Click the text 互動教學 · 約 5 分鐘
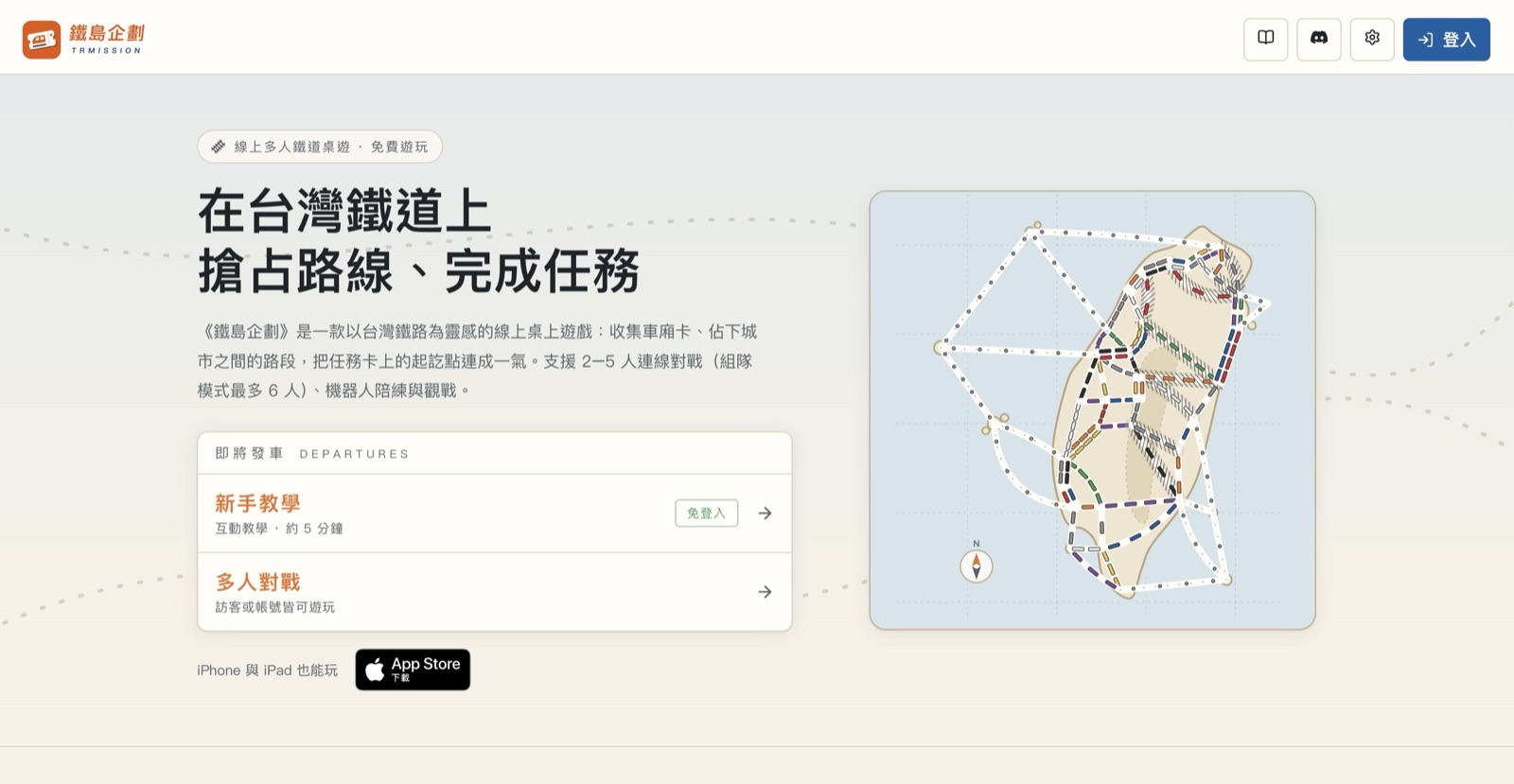1514x784 pixels. point(279,529)
